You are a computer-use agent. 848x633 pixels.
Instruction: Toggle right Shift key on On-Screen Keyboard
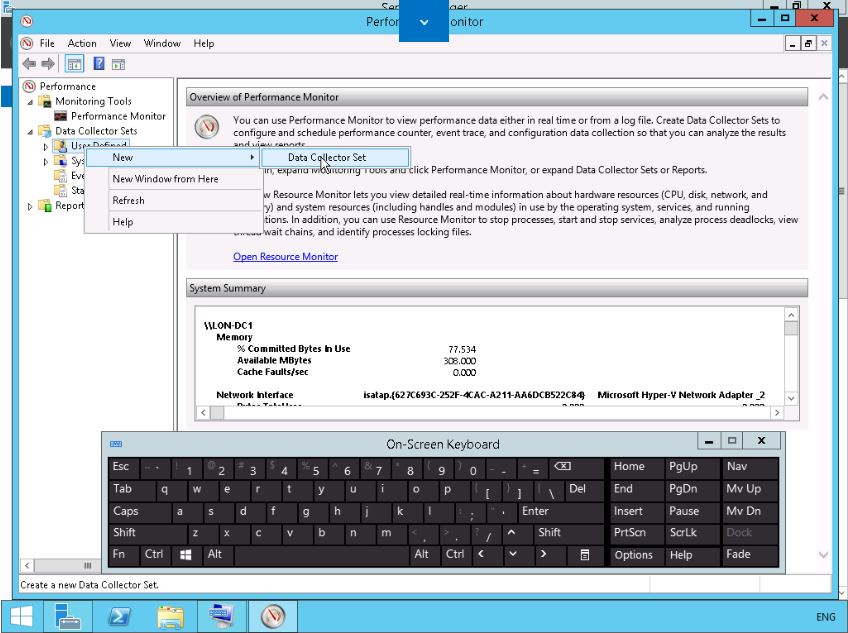click(568, 533)
